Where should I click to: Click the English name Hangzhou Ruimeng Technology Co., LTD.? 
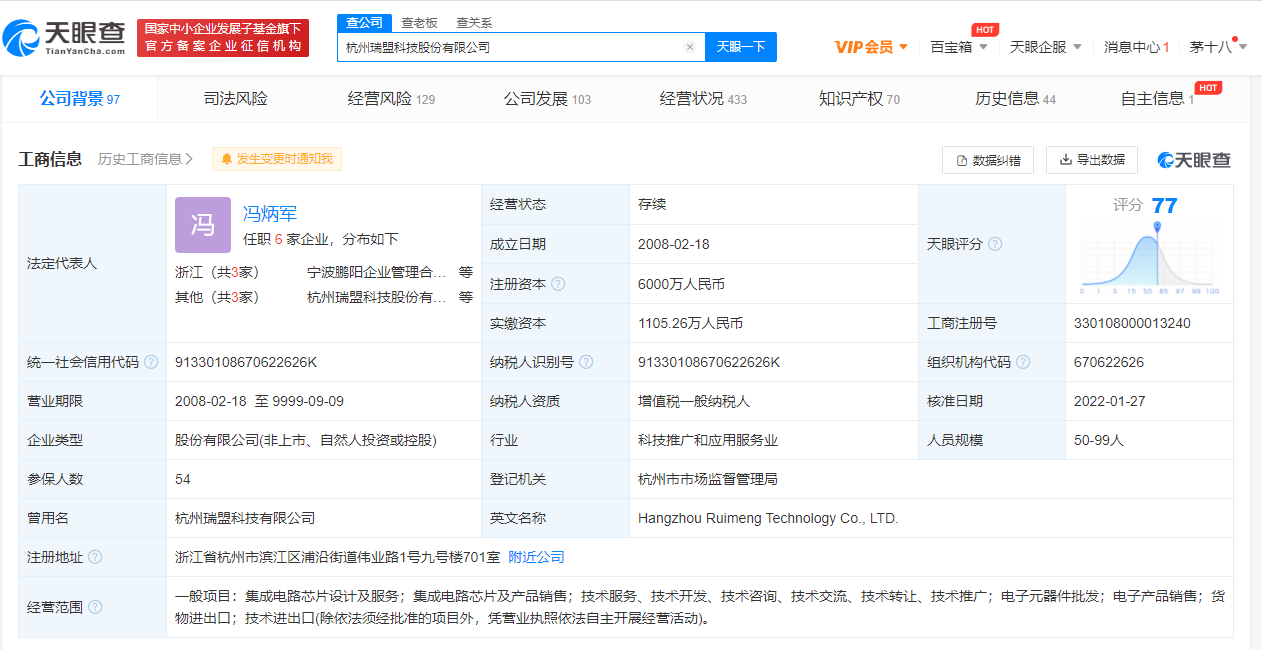[769, 518]
